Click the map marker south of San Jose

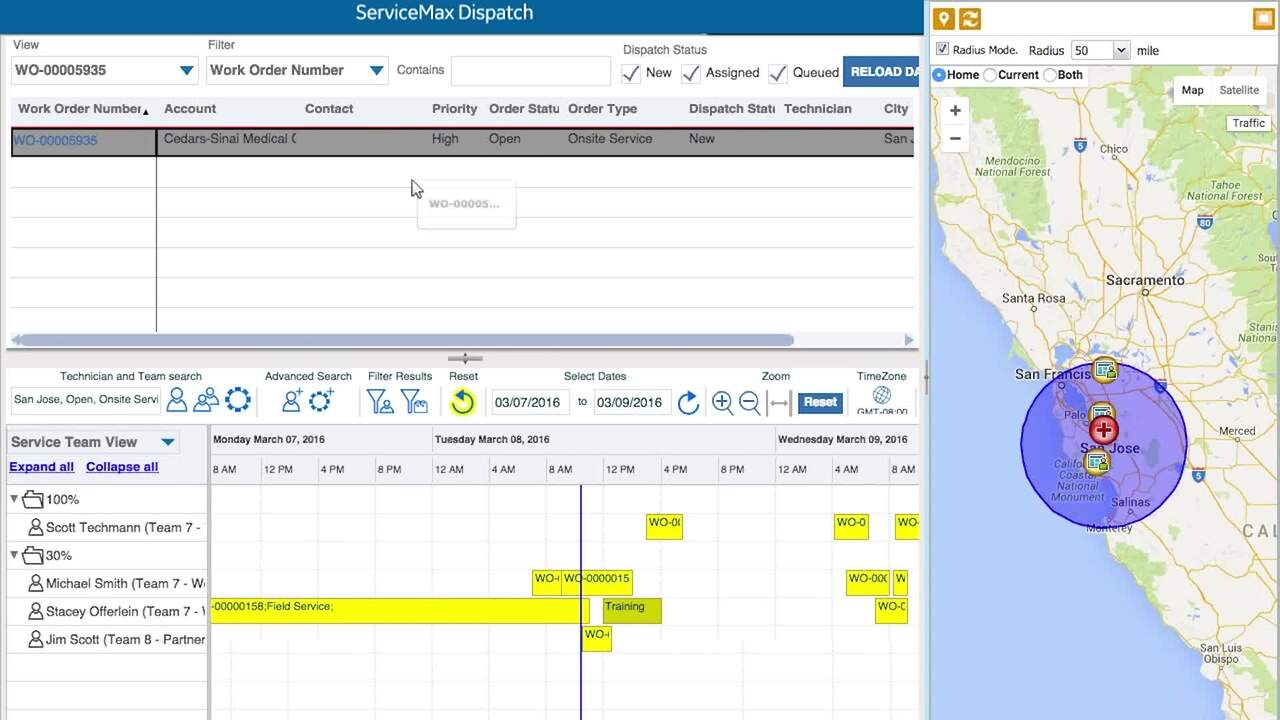coord(1098,462)
